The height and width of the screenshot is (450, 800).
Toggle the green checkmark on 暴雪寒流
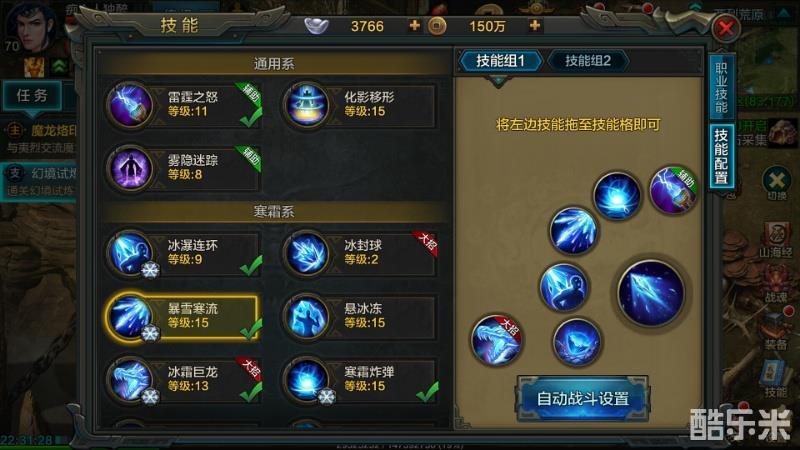(x=251, y=329)
